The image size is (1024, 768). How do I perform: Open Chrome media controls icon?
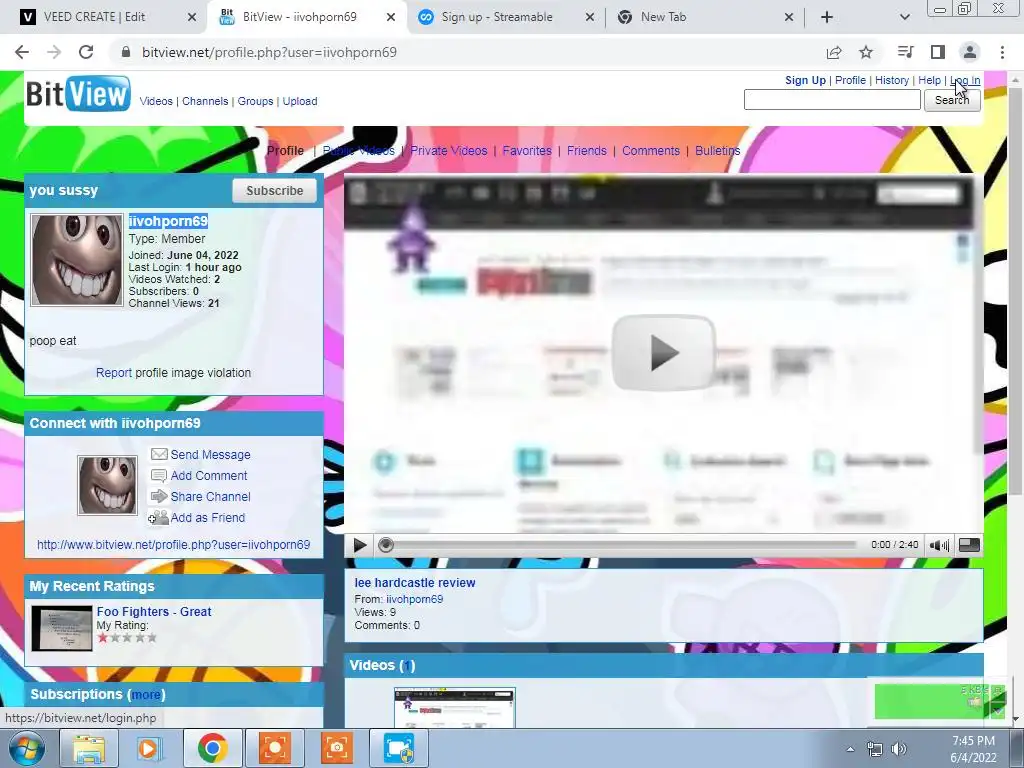(905, 52)
